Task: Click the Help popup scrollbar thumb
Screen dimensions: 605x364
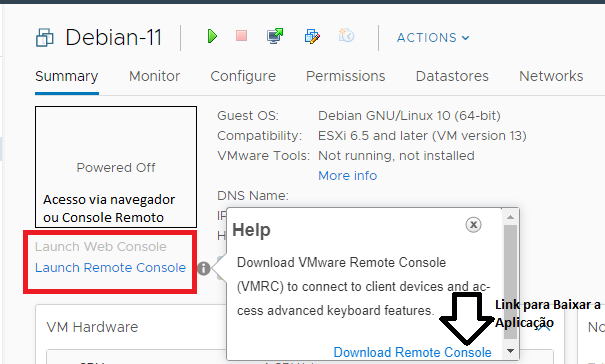Action: tap(510, 282)
